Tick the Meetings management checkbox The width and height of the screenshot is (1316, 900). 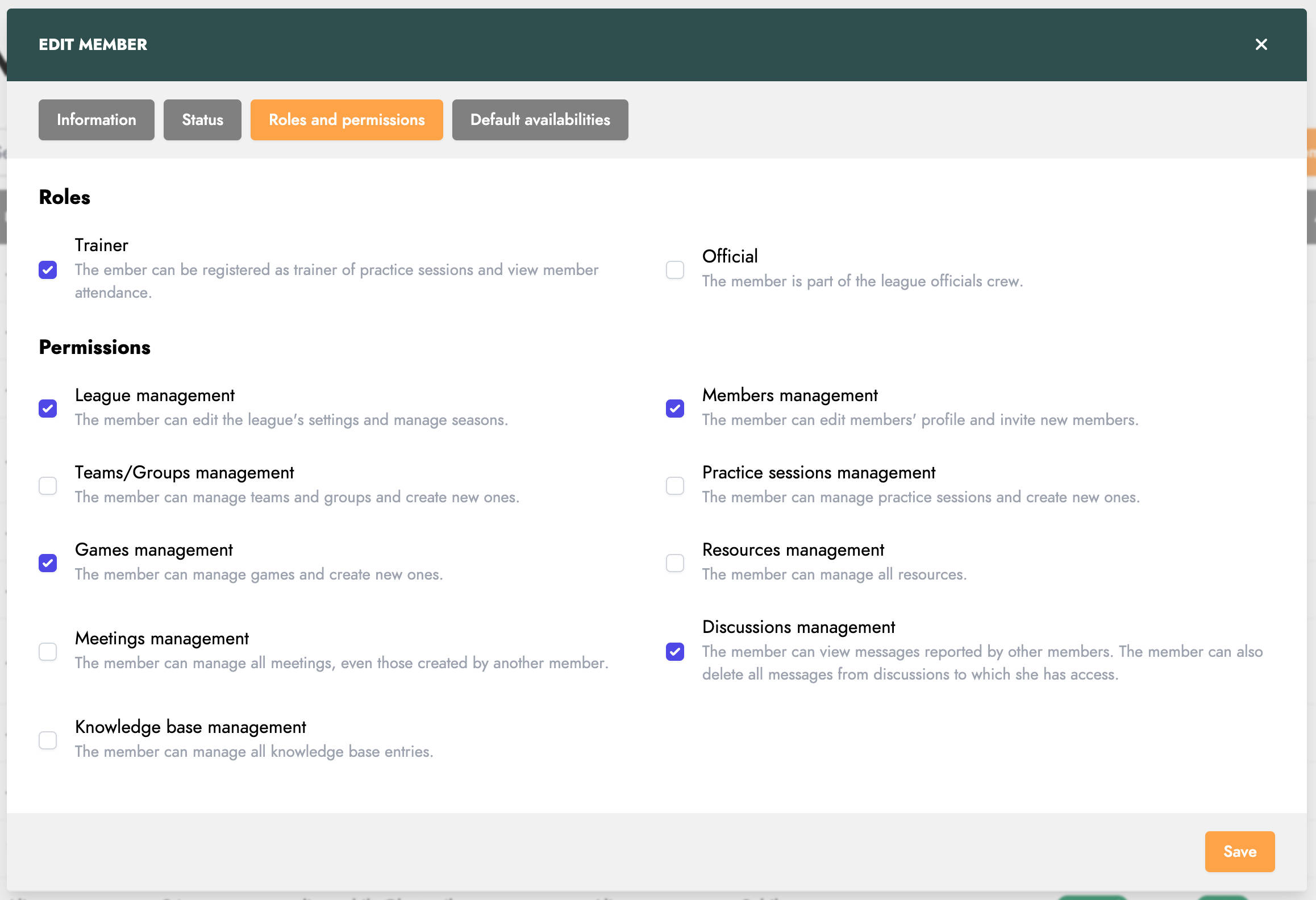(x=48, y=652)
